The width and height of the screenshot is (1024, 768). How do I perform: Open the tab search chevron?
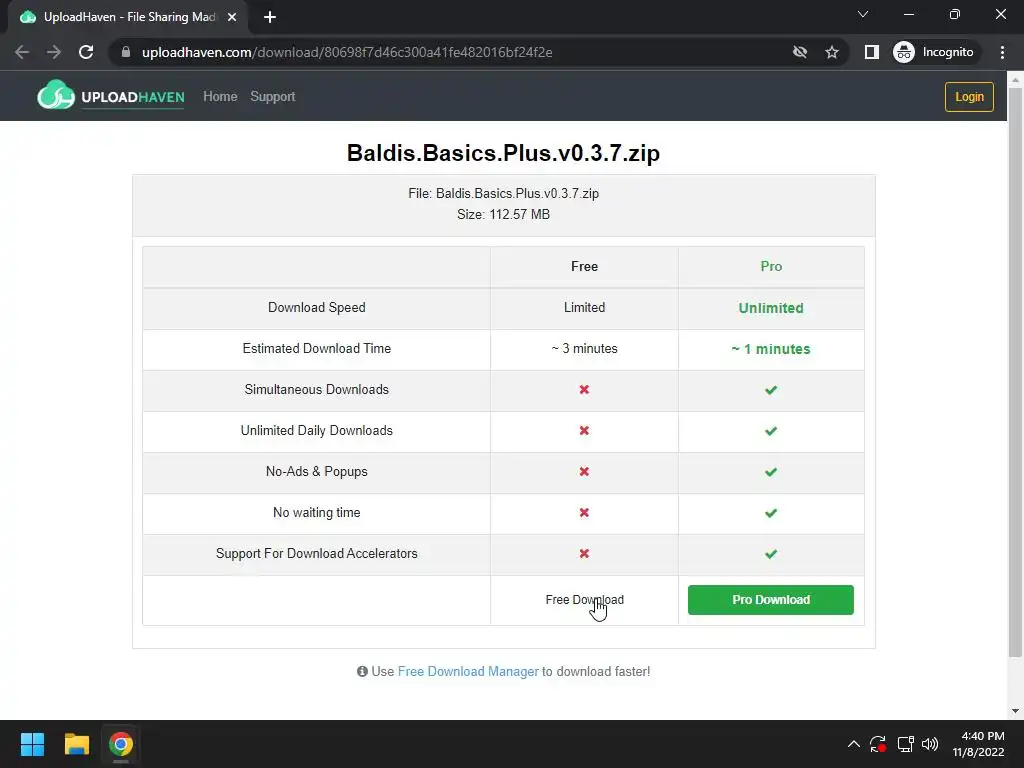(863, 14)
